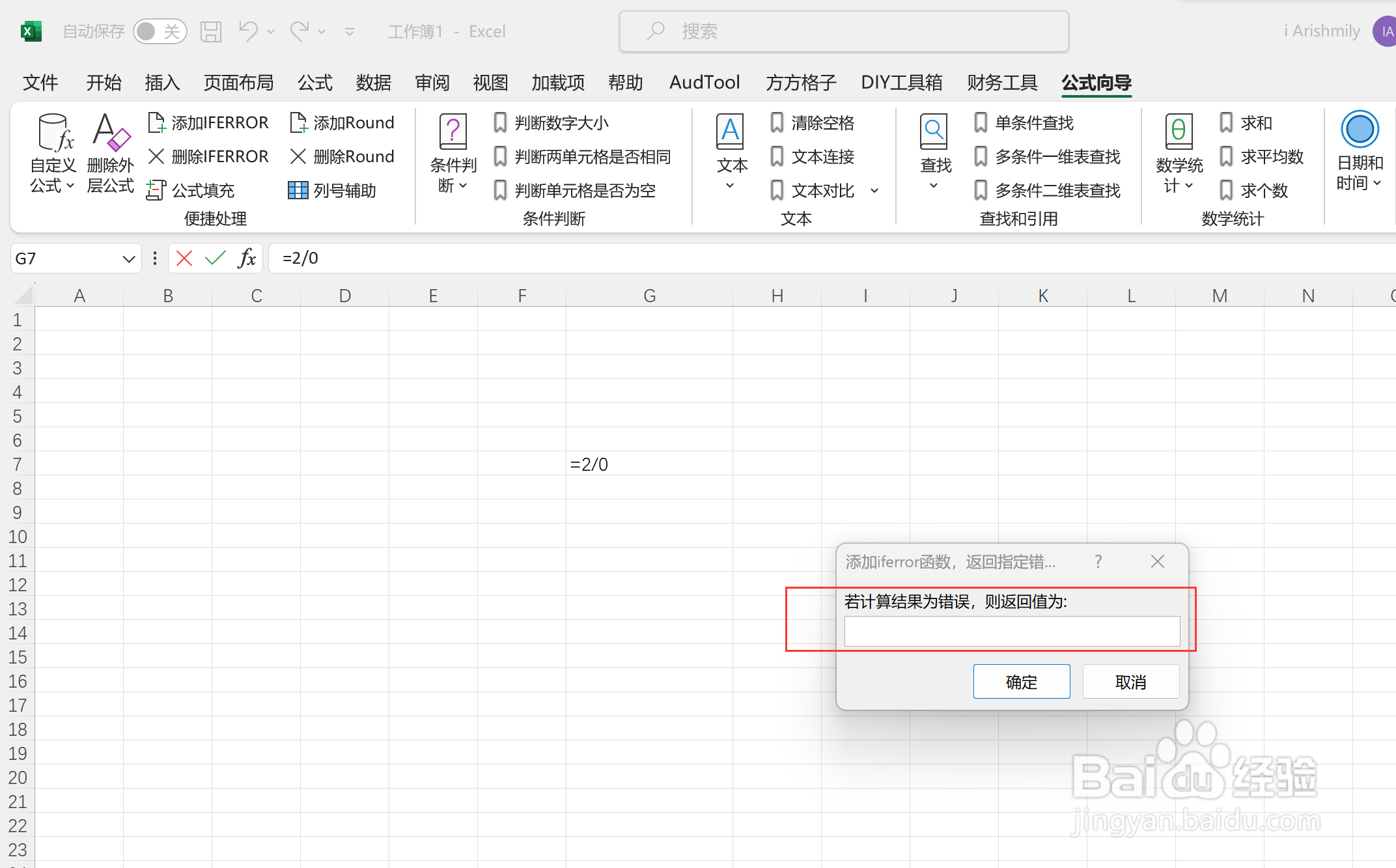The height and width of the screenshot is (868, 1396).
Task: Click the error return value input field
Action: click(1011, 631)
